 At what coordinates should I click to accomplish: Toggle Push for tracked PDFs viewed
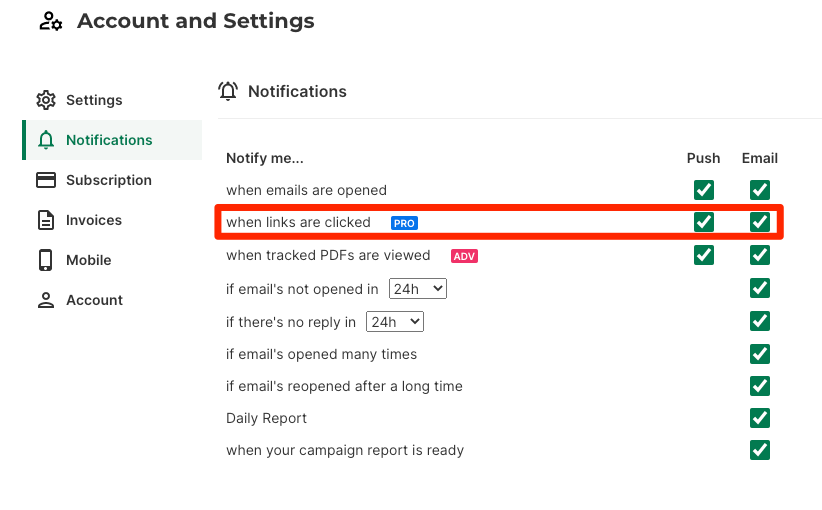click(x=704, y=255)
